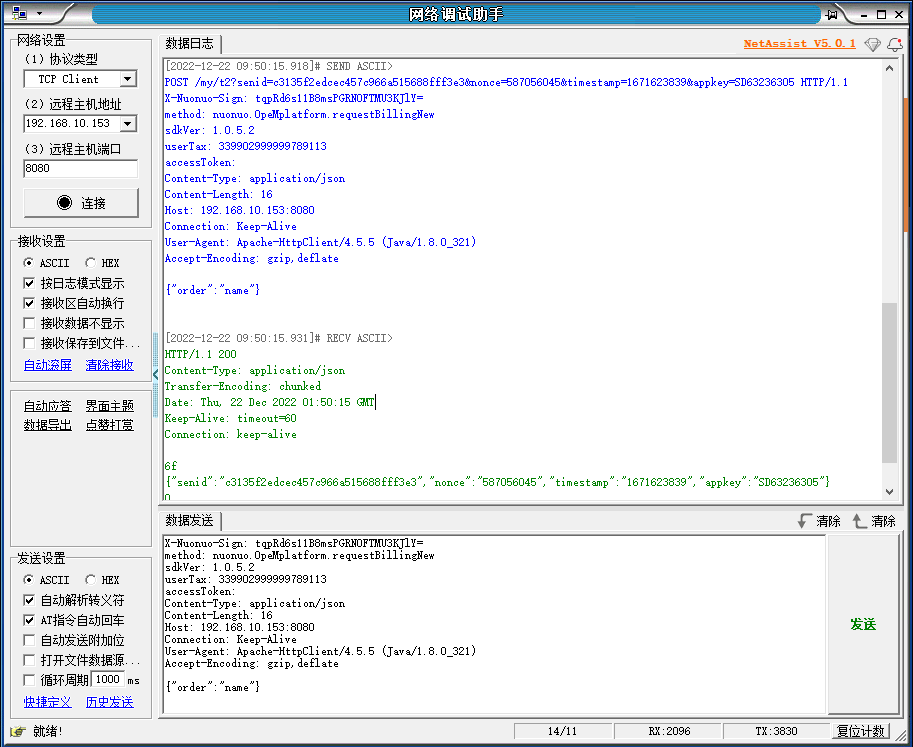The width and height of the screenshot is (913, 747).
Task: Click the 自动应答 link
Action: pos(48,405)
